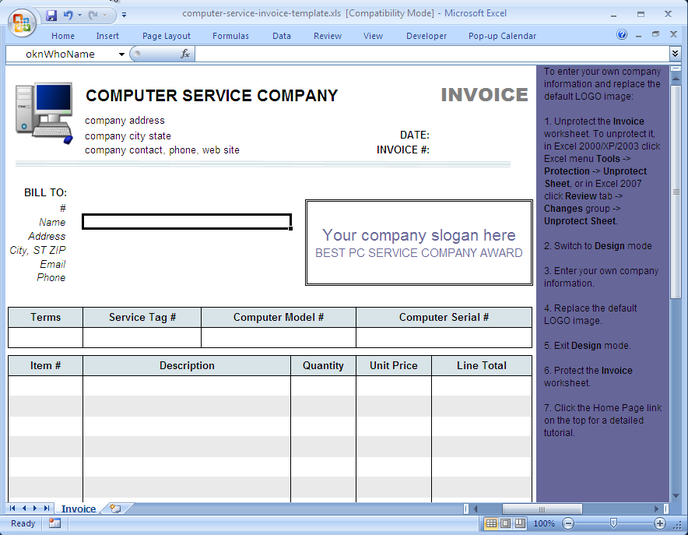The width and height of the screenshot is (688, 535).
Task: Select the bill-to Name input cell
Action: coord(187,222)
